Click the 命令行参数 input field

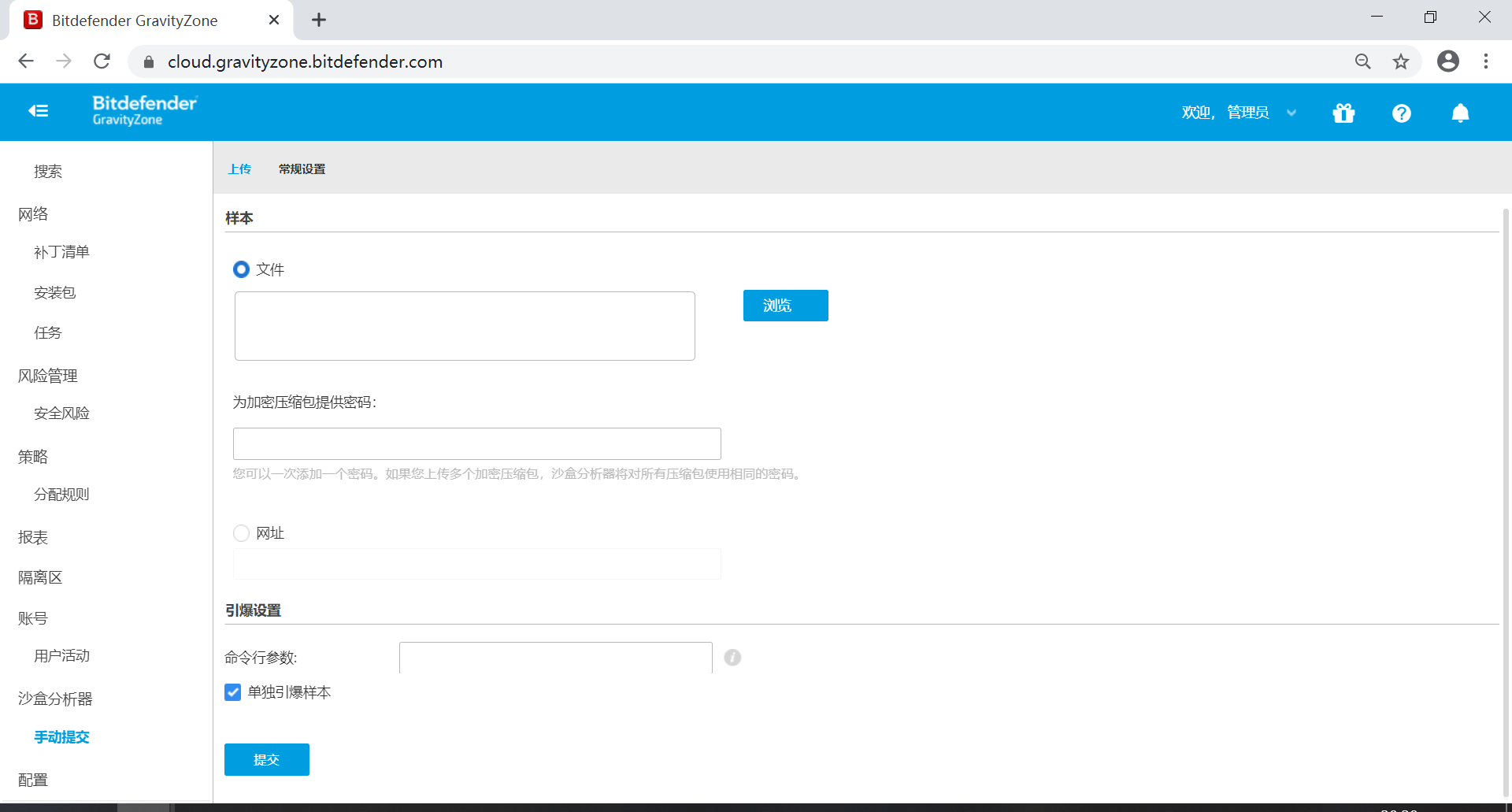(x=556, y=658)
